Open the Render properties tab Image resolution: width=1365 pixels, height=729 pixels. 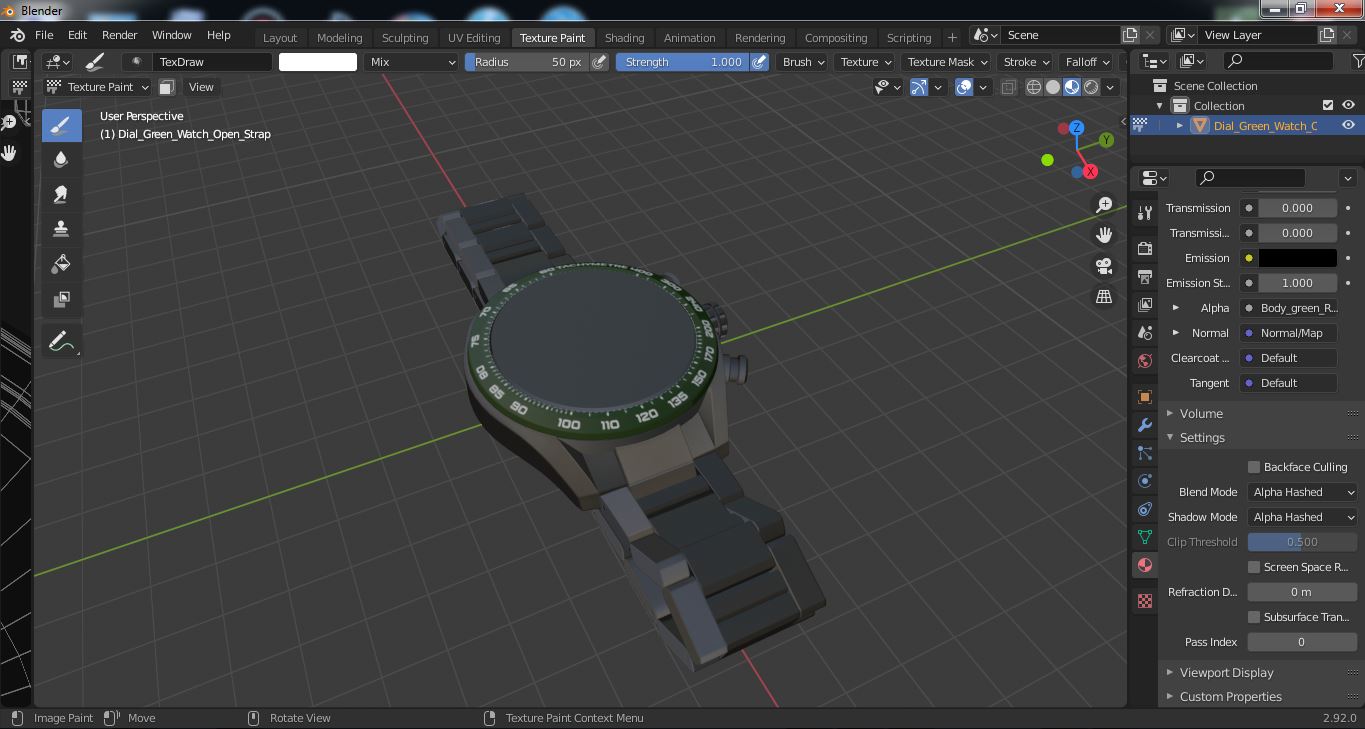tap(1145, 248)
